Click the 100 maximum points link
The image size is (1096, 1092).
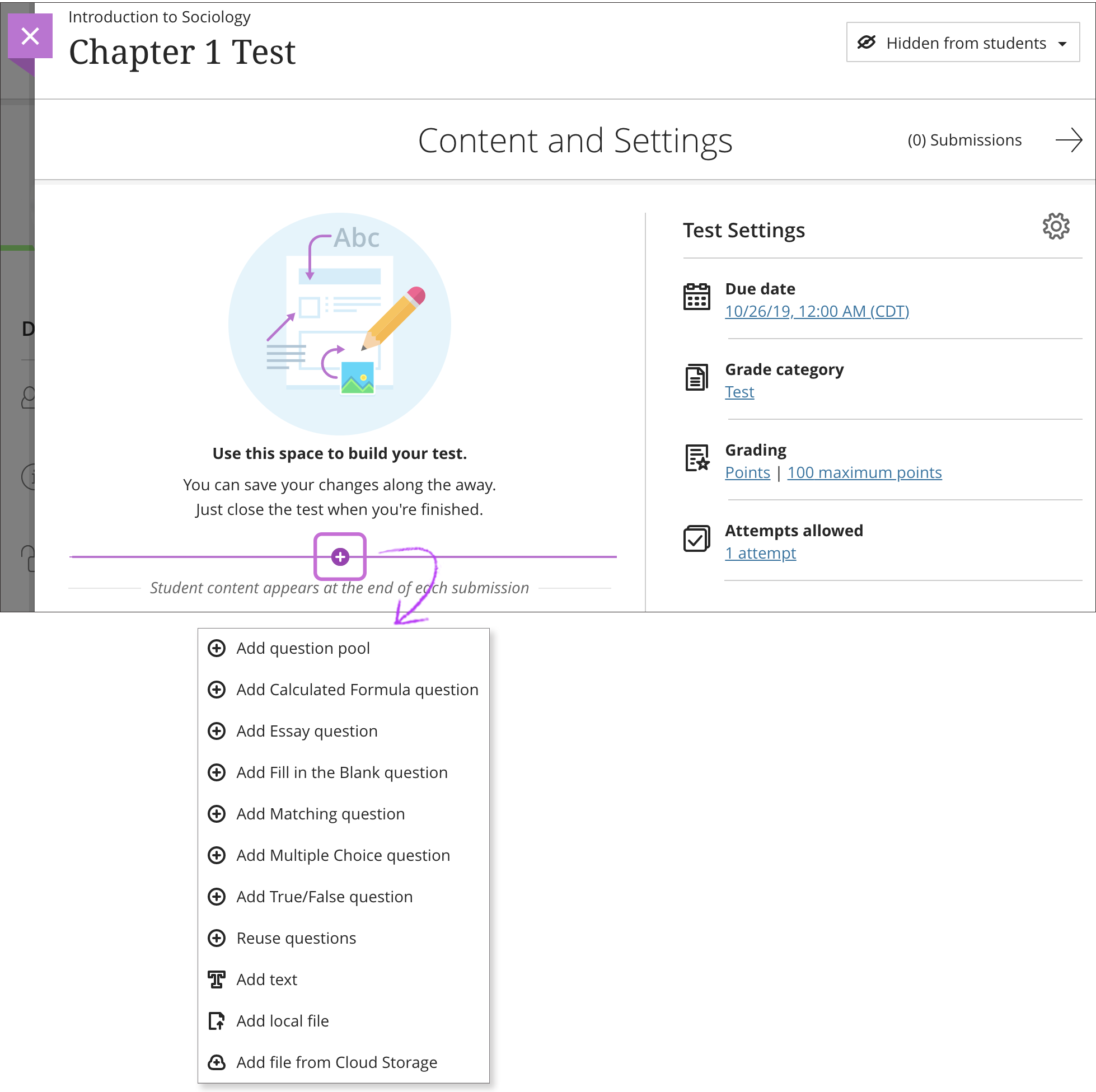coord(864,472)
